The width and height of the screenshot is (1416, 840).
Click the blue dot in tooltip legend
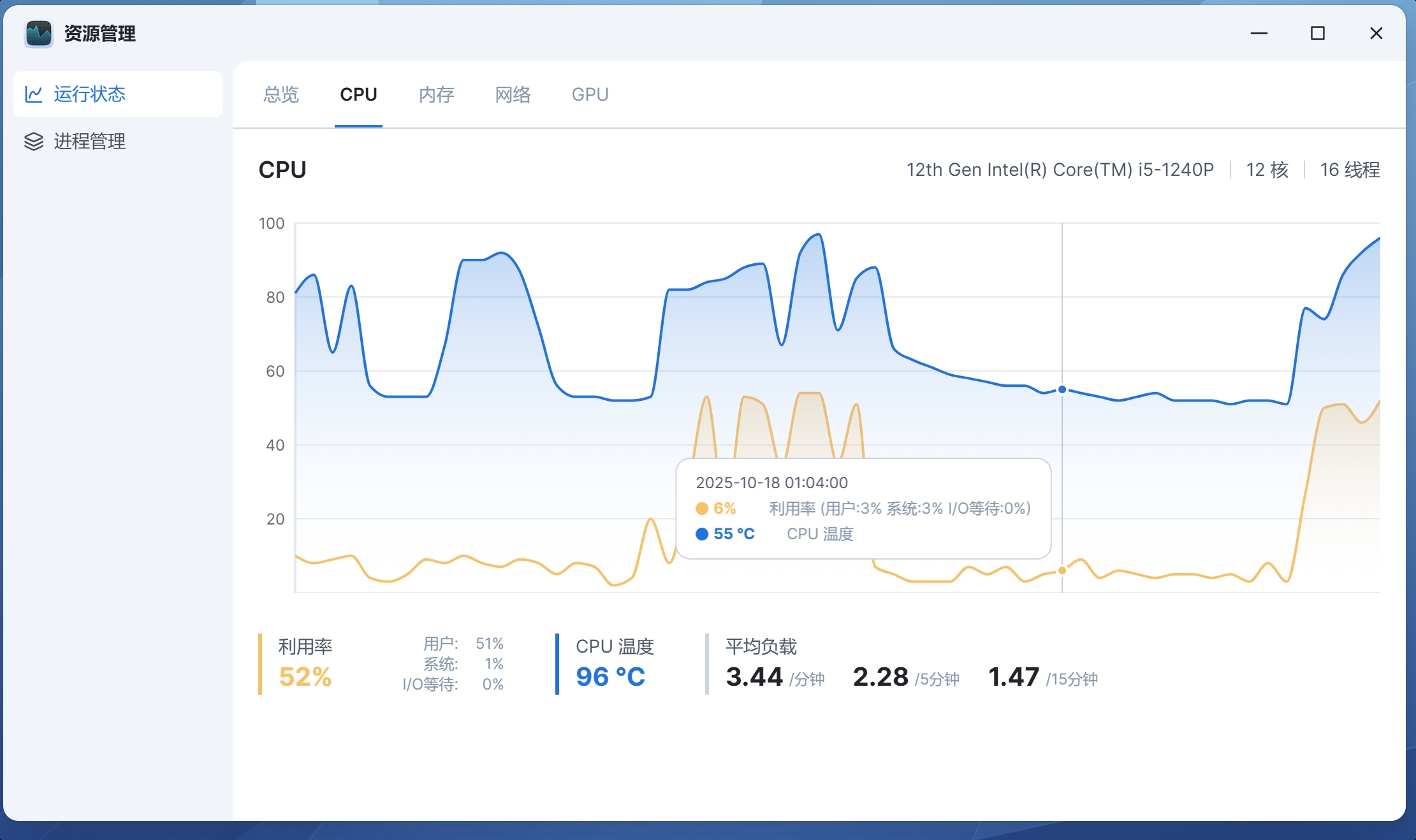click(x=702, y=534)
